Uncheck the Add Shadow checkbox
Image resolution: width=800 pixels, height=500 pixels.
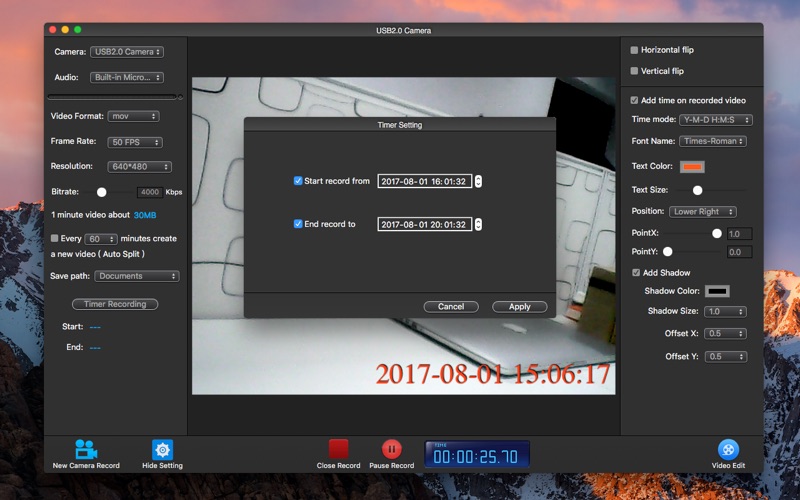[636, 273]
